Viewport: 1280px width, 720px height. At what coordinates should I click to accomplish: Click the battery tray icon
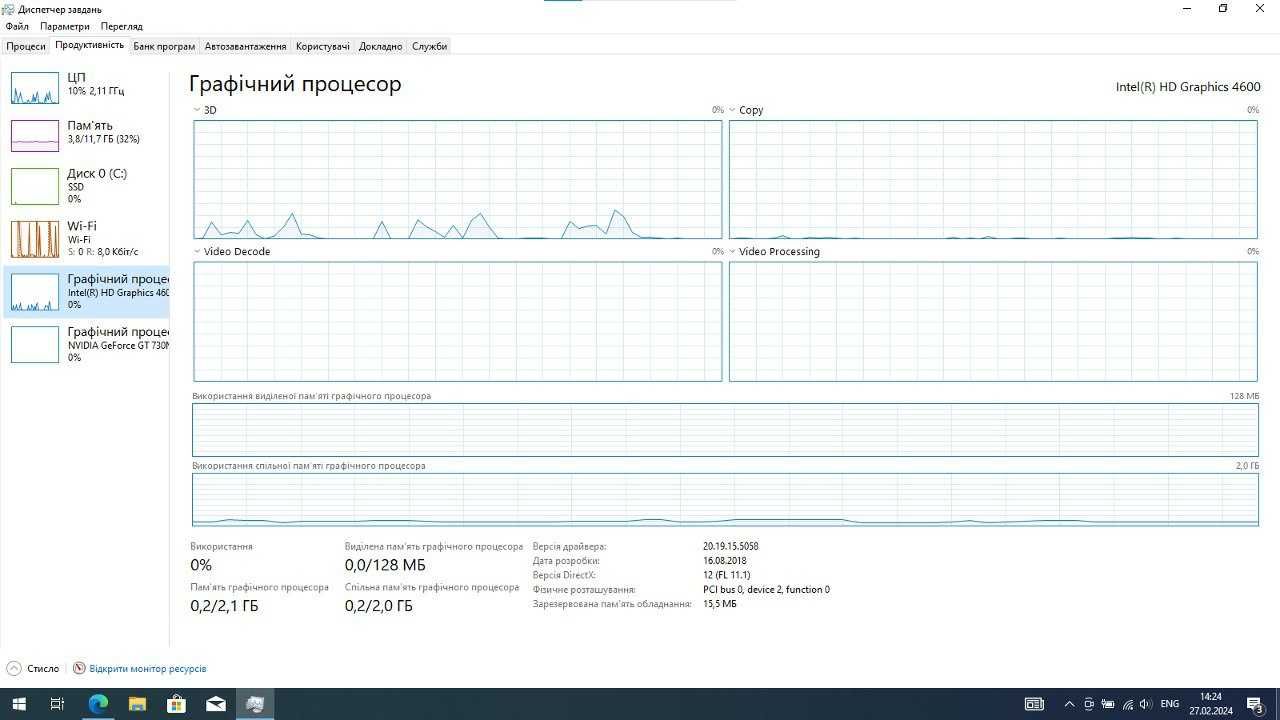1108,704
